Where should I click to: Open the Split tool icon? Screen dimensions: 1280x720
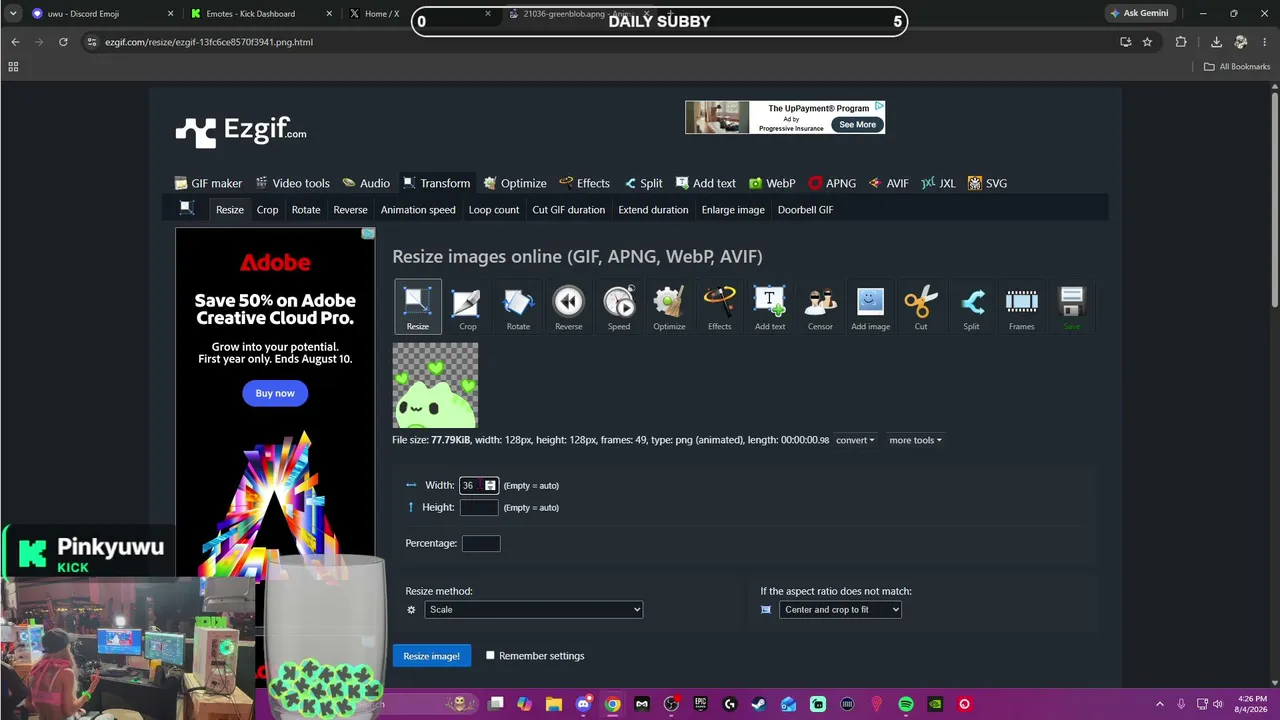971,306
